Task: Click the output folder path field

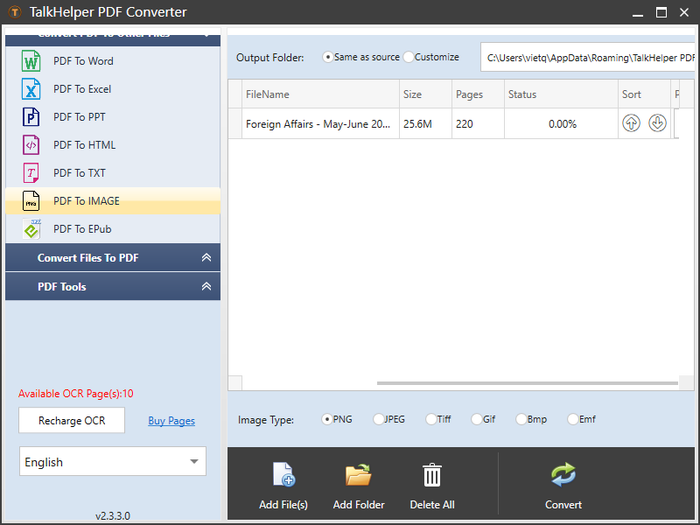Action: pyautogui.click(x=588, y=57)
